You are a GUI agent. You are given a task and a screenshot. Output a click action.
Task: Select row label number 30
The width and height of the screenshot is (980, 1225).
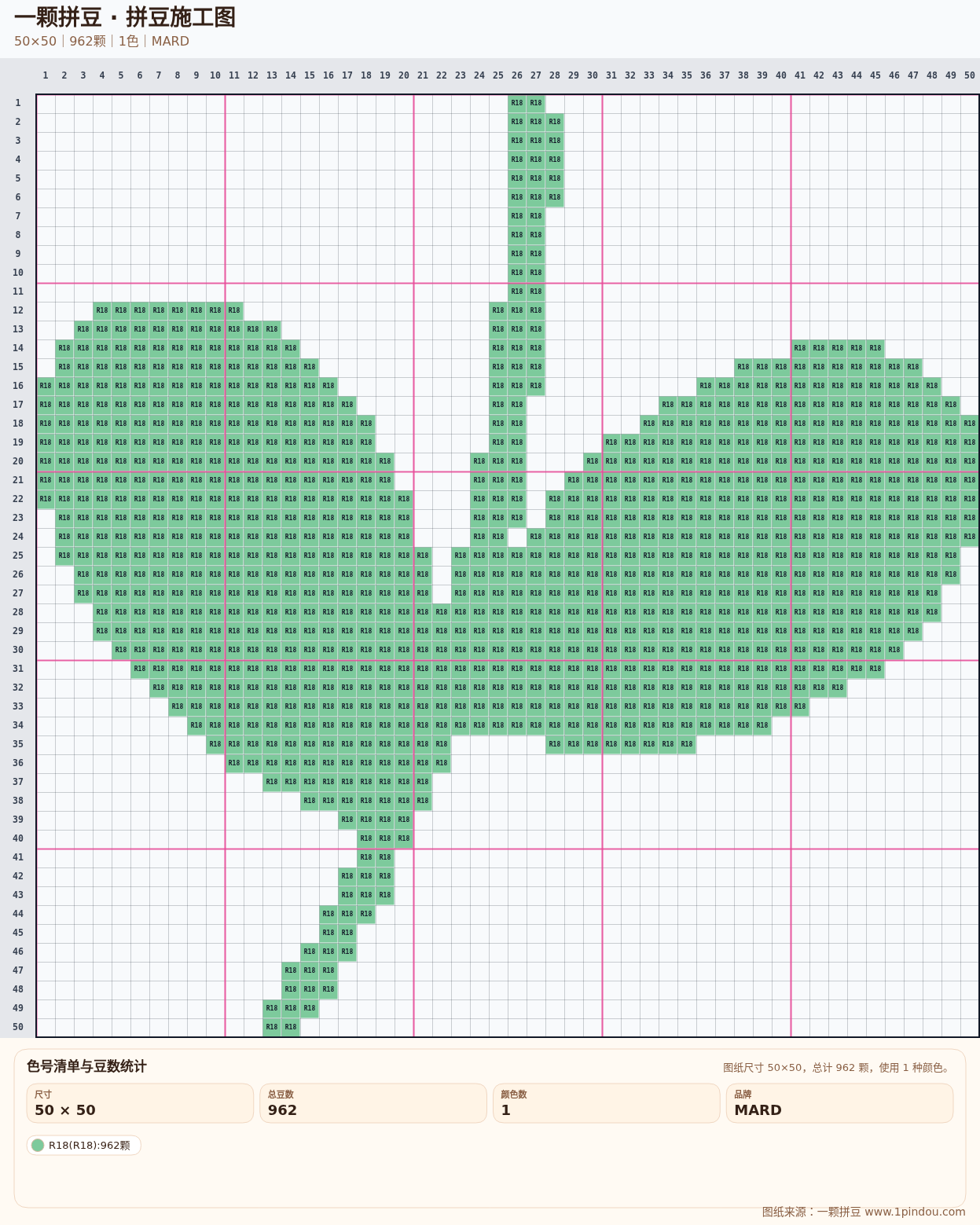click(x=18, y=650)
